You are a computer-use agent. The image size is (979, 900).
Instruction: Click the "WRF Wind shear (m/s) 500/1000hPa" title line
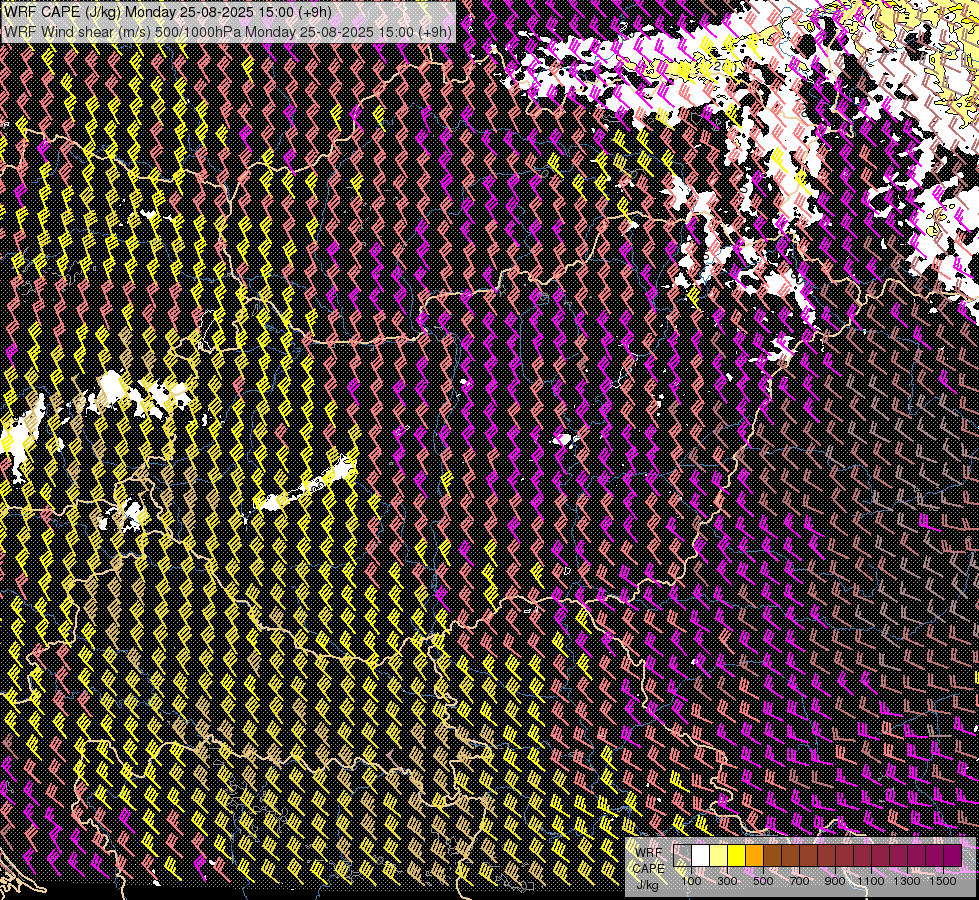click(x=227, y=31)
